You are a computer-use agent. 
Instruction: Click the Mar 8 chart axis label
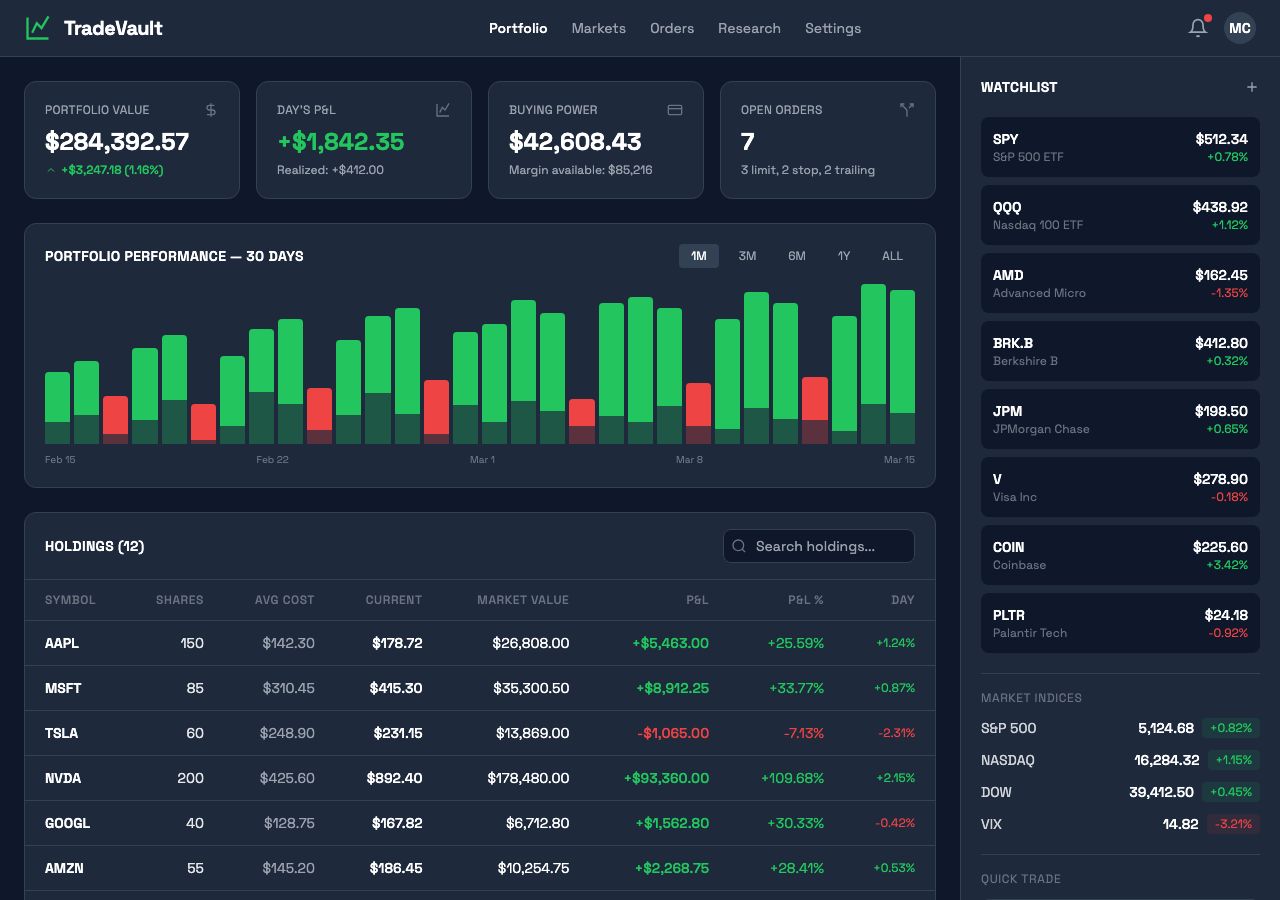pyautogui.click(x=689, y=460)
